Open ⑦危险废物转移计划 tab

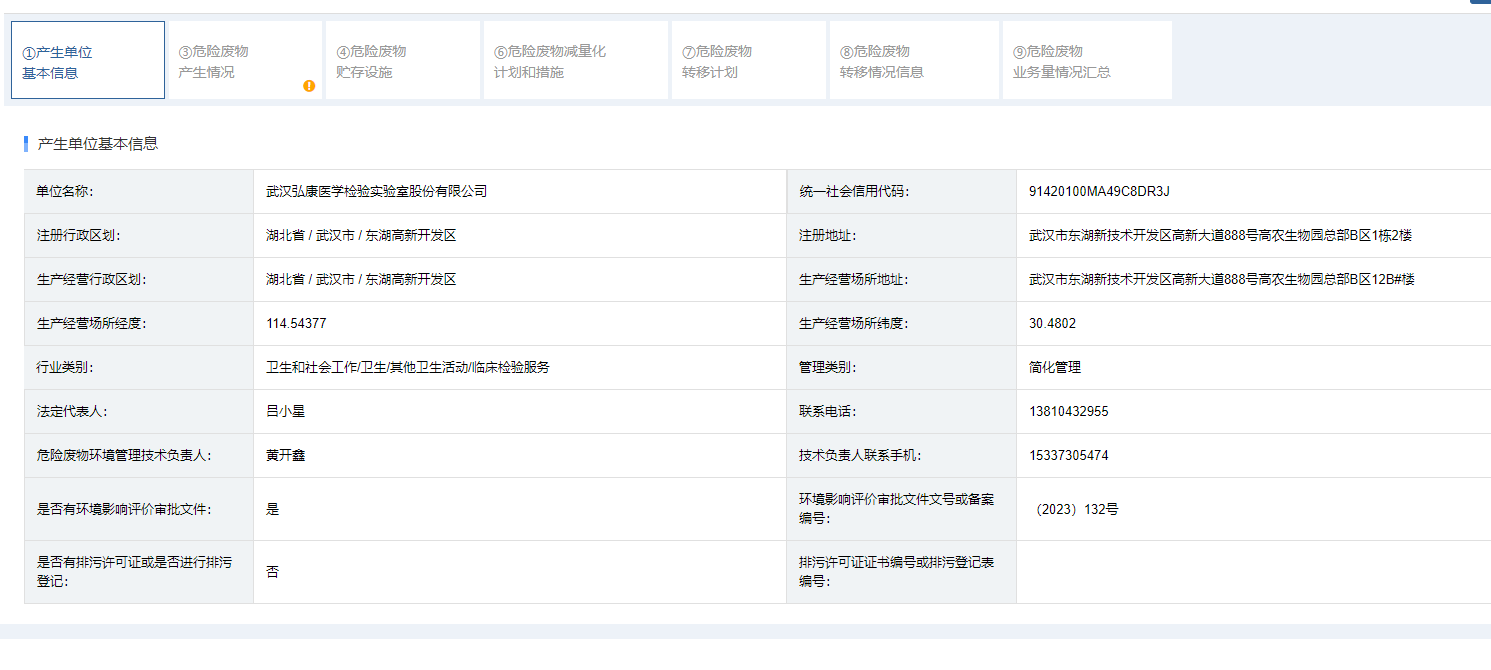coord(749,60)
